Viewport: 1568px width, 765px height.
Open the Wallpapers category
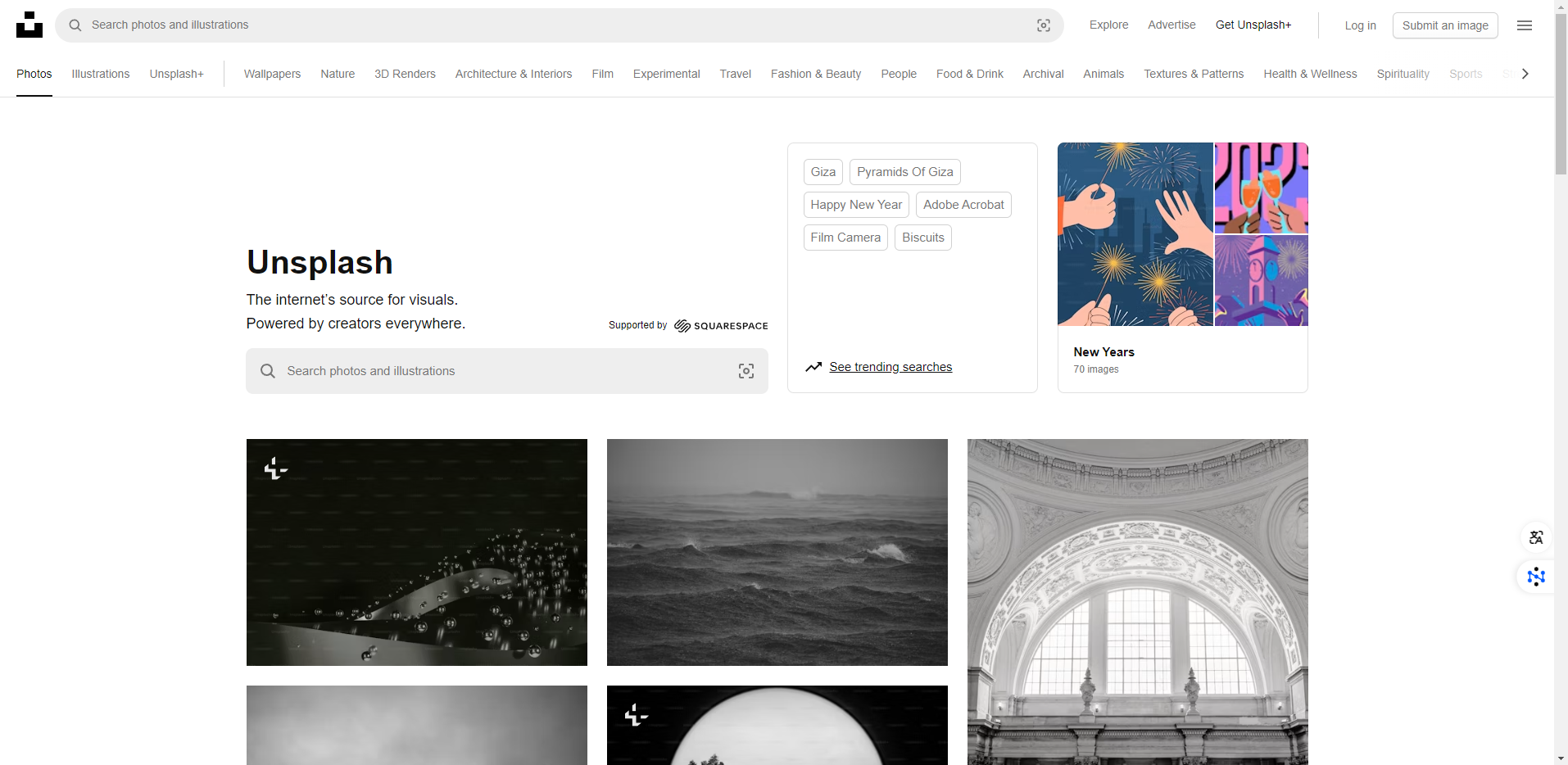272,74
